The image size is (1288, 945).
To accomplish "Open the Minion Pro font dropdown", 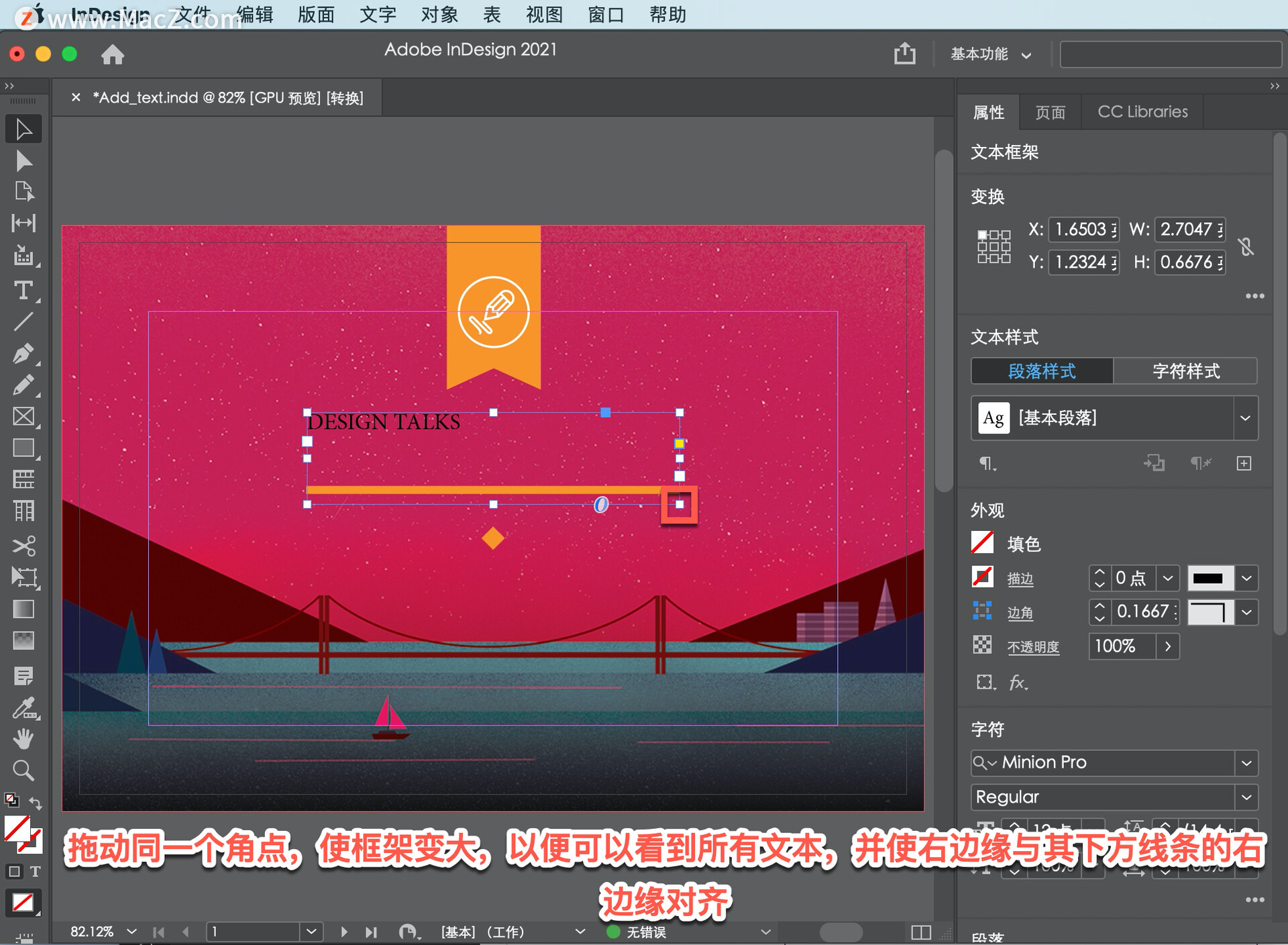I will click(x=1246, y=762).
